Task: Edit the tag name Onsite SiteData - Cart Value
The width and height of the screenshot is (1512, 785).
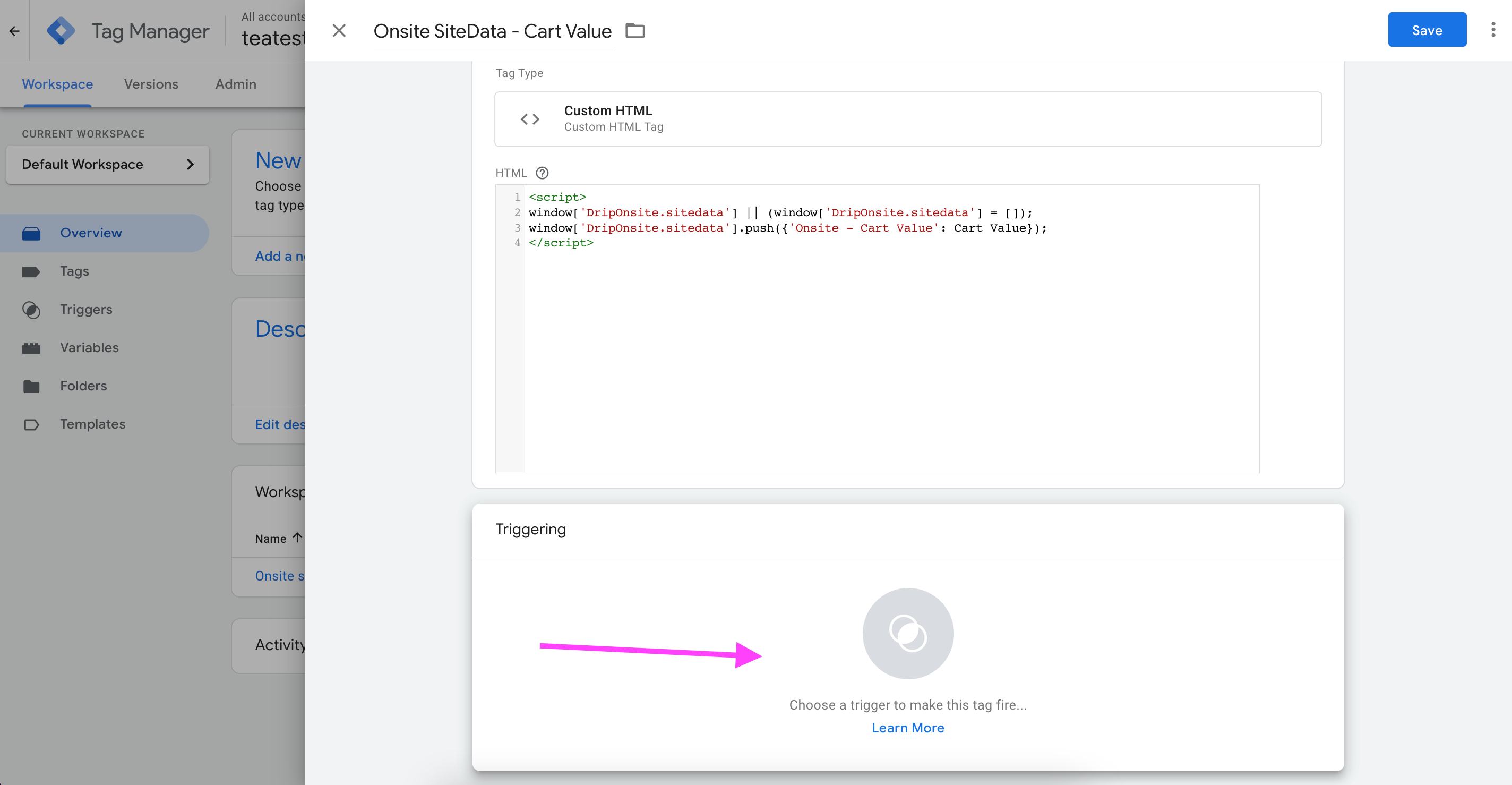Action: click(492, 31)
